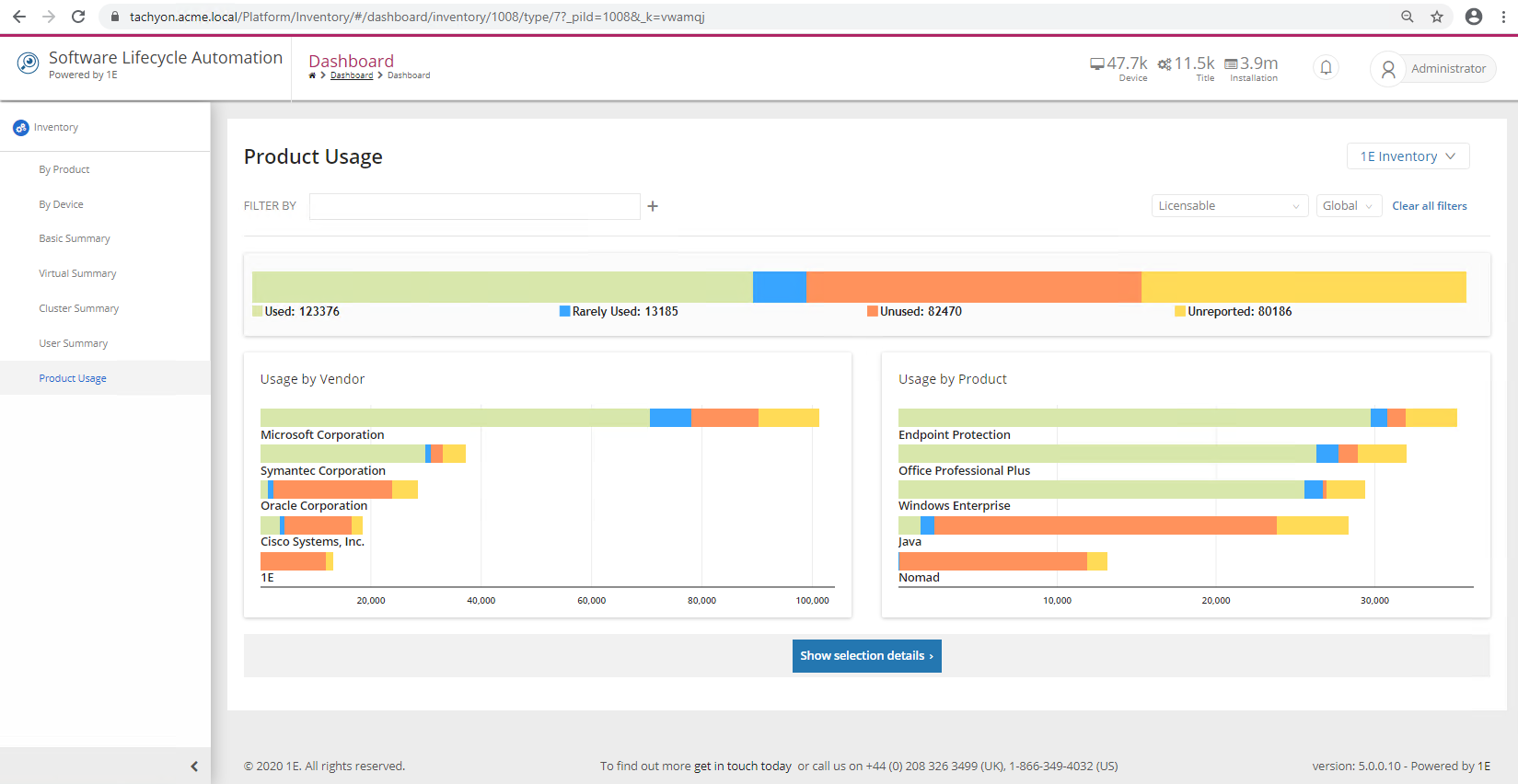Click the Unreported yellow legend swatch

(1180, 312)
